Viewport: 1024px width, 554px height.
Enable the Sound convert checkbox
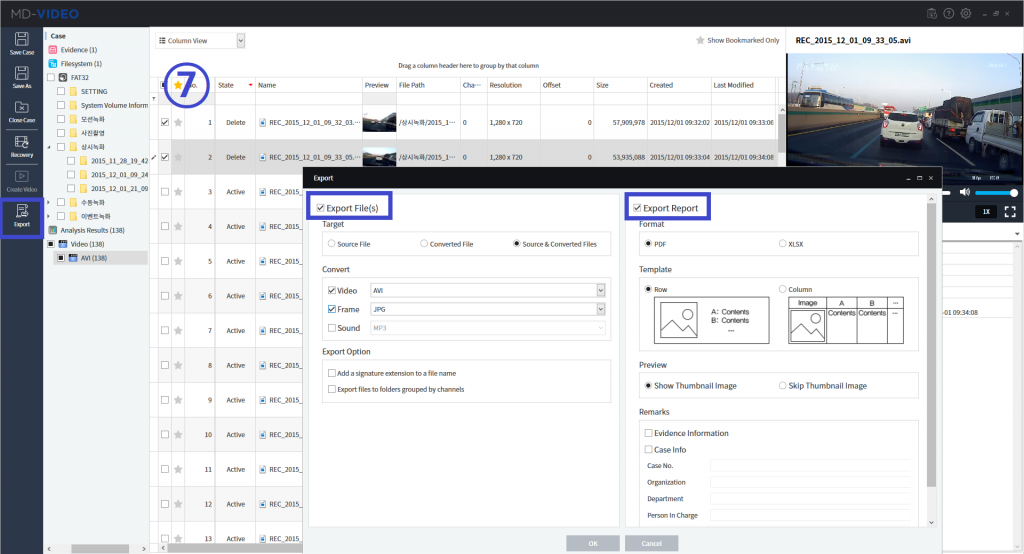coord(332,328)
